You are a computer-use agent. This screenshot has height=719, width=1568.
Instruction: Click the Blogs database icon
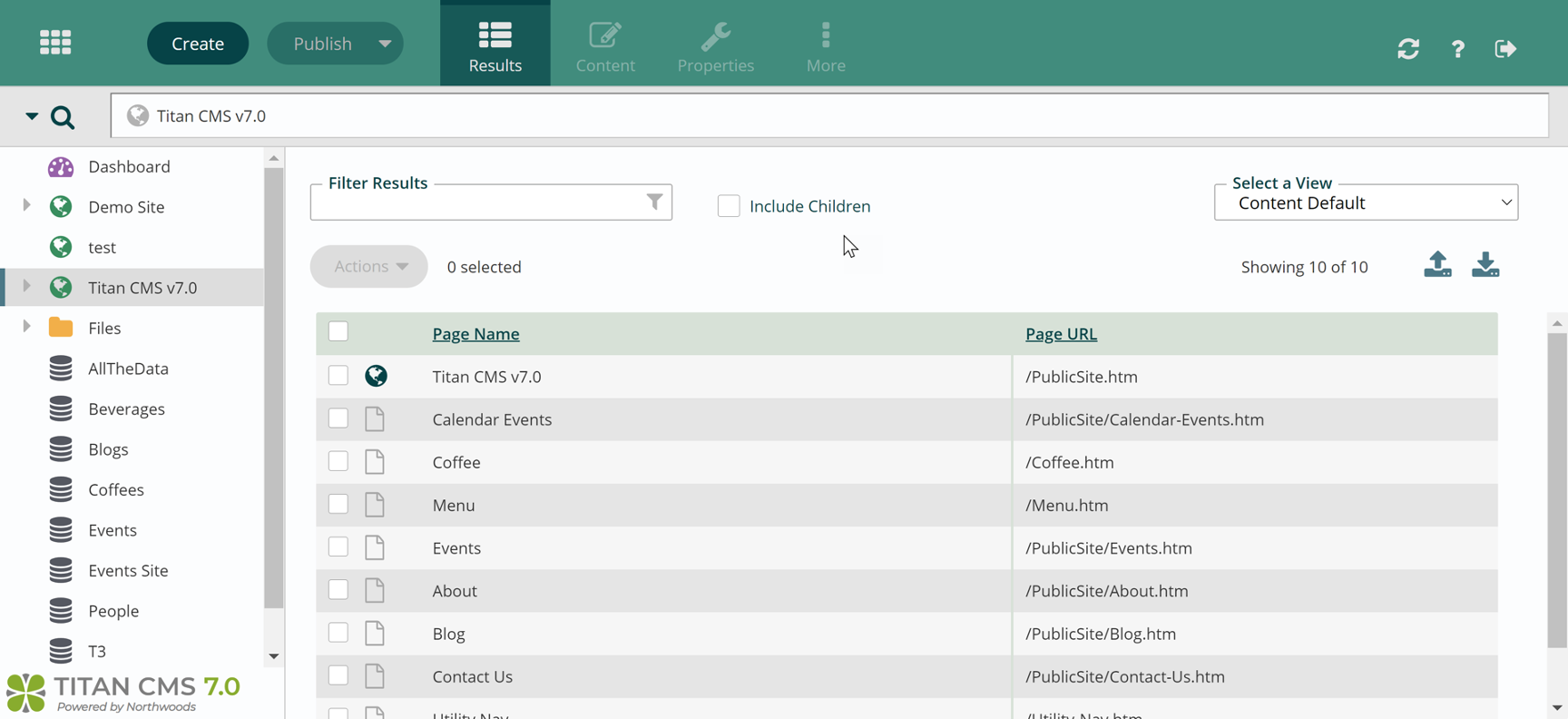[61, 448]
